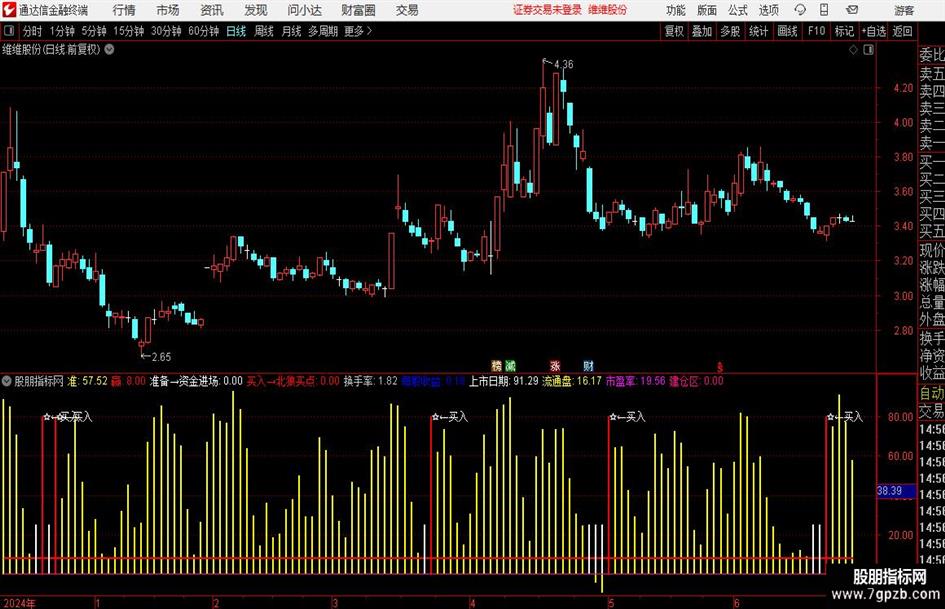Click the 财 marker icon on the chart
Screen dimensions: 945x609
point(589,365)
